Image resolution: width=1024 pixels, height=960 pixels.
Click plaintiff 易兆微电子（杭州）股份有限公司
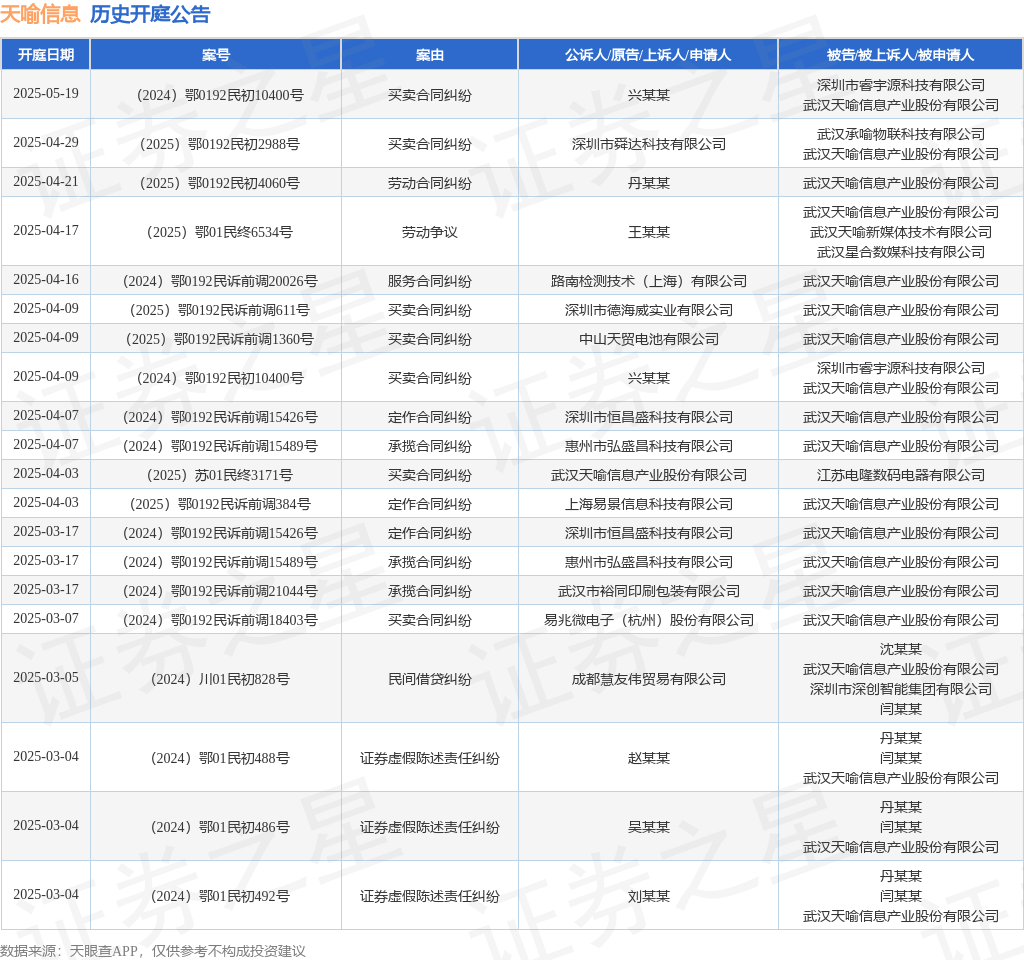pos(648,620)
